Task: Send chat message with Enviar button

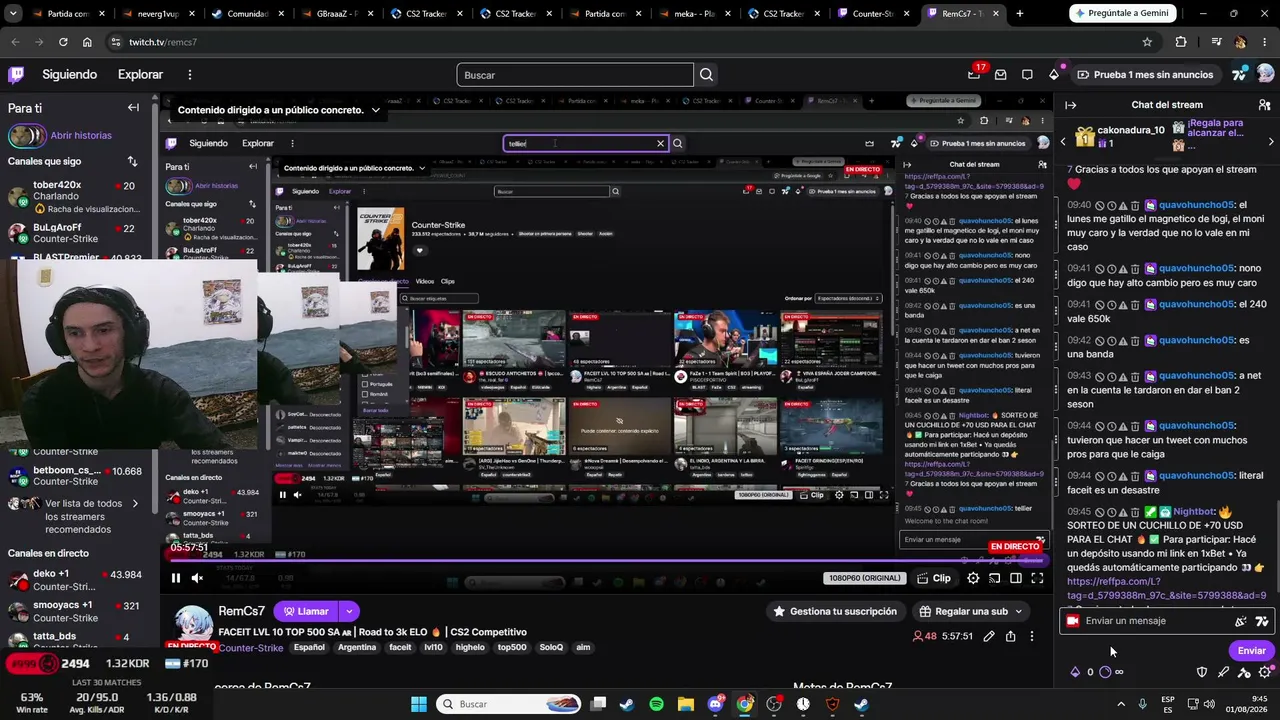Action: pos(1251,651)
